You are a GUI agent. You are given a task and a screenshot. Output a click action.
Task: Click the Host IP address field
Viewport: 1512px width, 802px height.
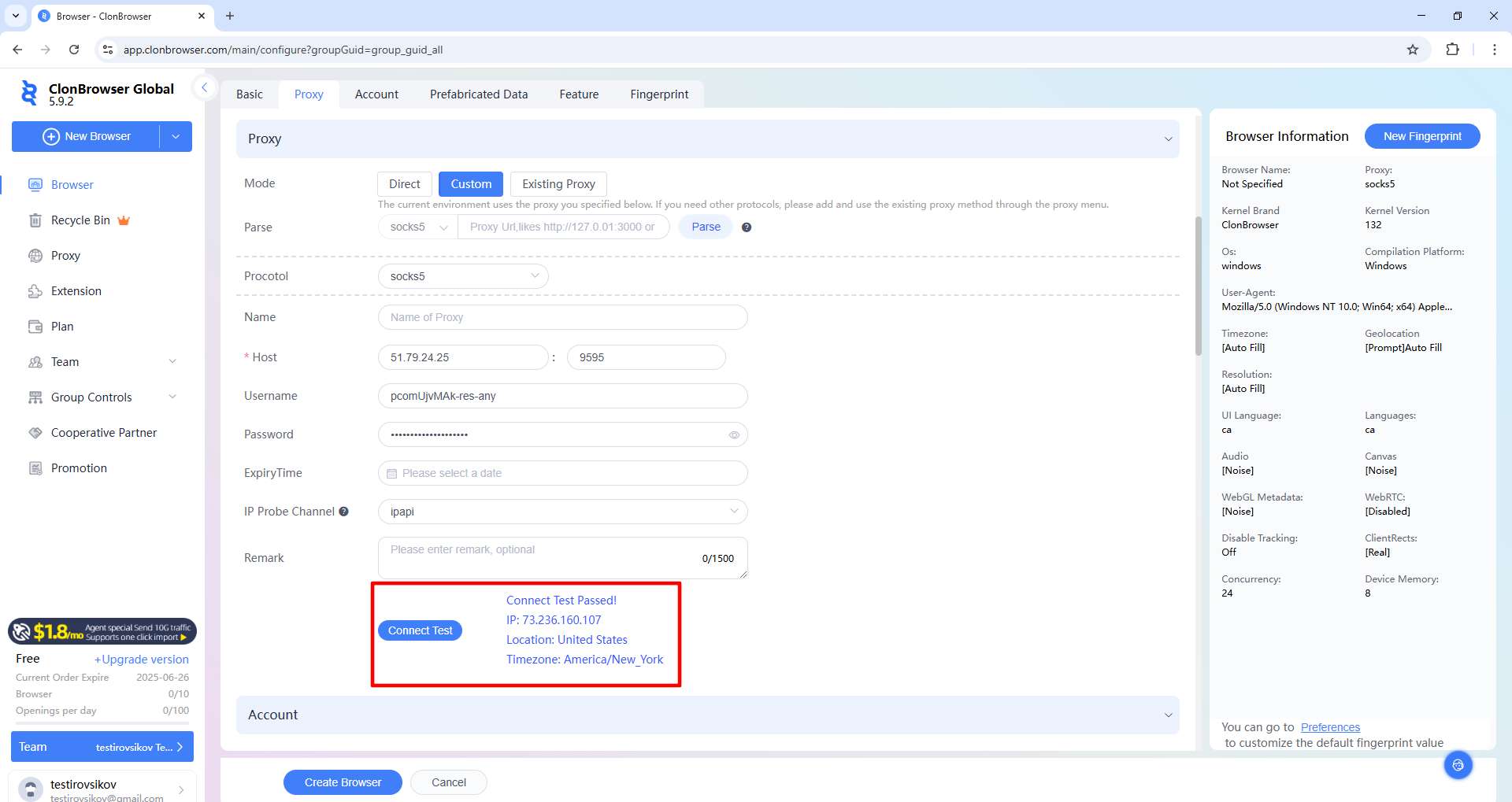tap(463, 357)
